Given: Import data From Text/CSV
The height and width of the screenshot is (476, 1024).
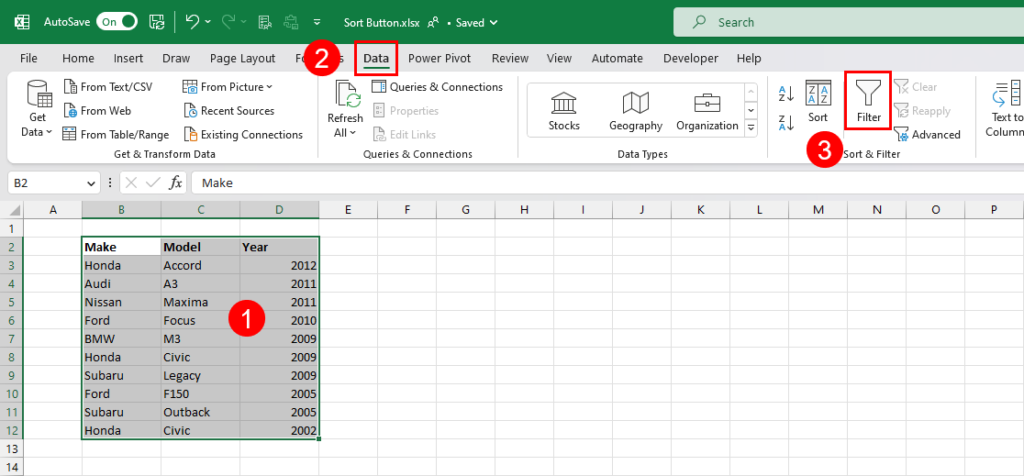Looking at the screenshot, I should coord(108,87).
